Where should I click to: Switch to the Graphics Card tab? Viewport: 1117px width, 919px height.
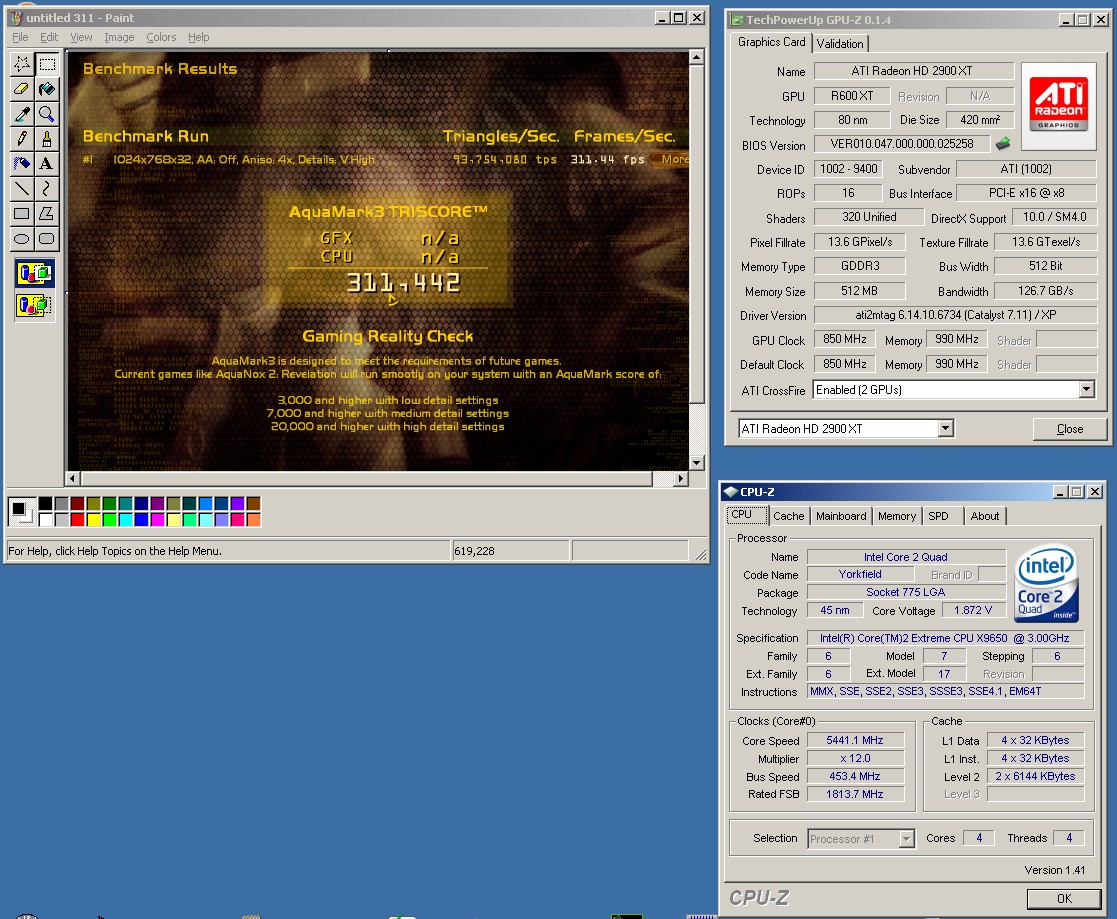click(771, 42)
